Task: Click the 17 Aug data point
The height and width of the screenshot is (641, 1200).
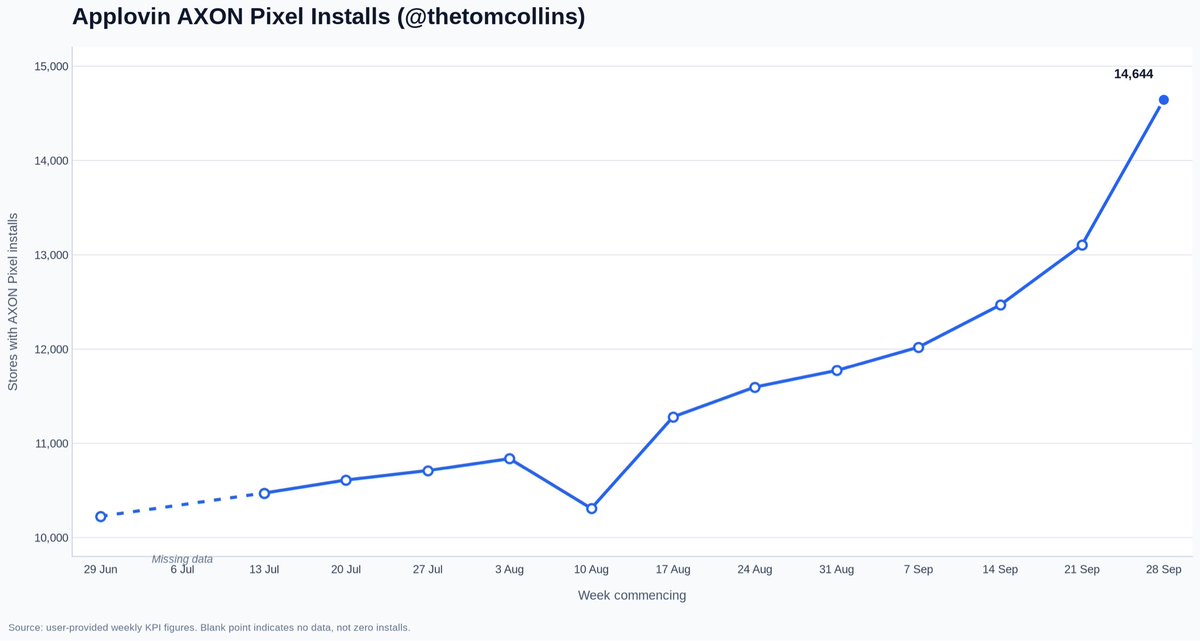Action: click(x=673, y=417)
